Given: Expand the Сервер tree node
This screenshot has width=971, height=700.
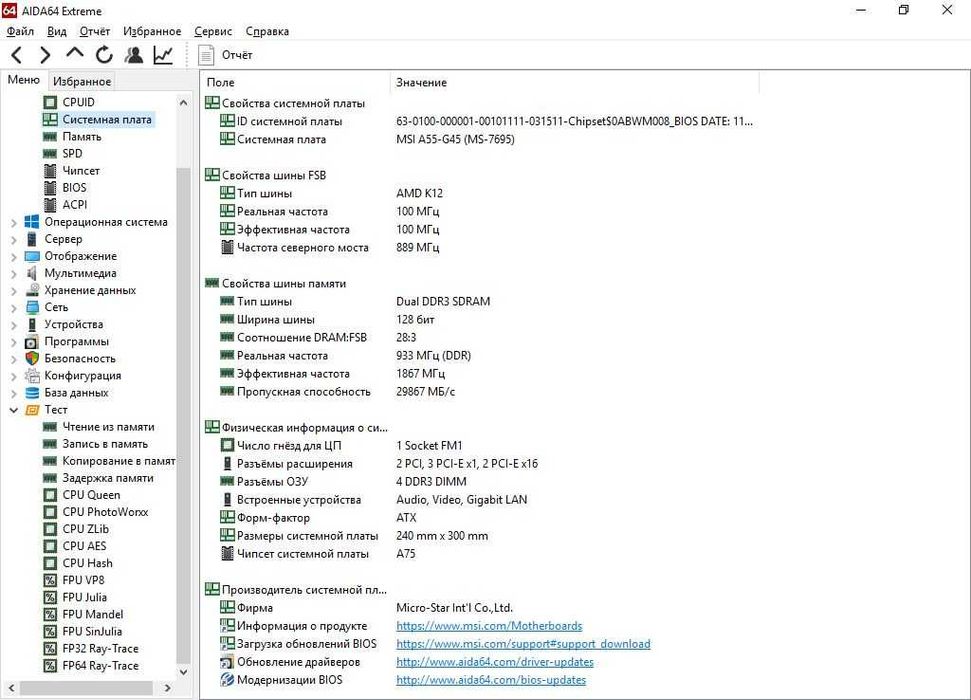Looking at the screenshot, I should point(14,239).
